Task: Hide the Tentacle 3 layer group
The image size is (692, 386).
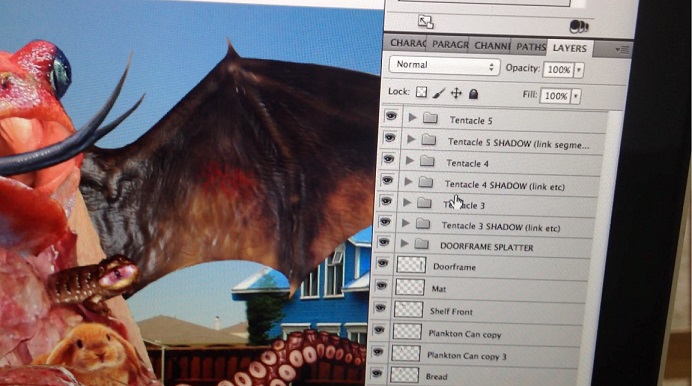Action: coord(386,201)
